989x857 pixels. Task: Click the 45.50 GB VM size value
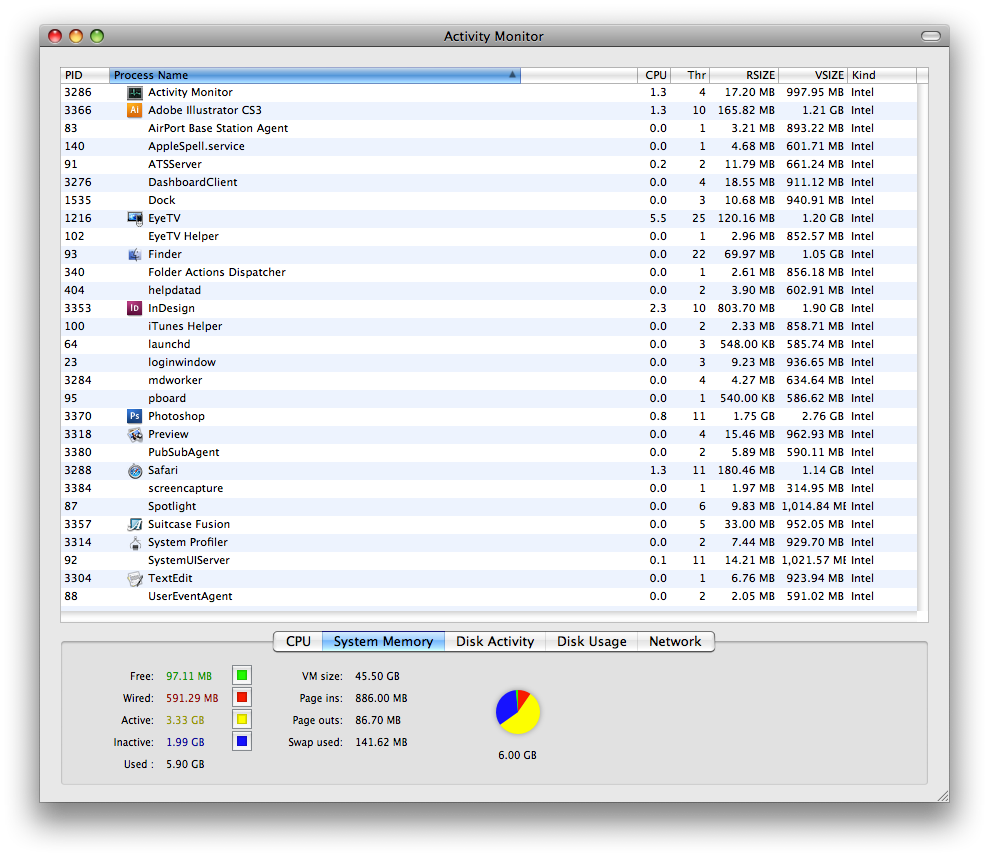377,676
